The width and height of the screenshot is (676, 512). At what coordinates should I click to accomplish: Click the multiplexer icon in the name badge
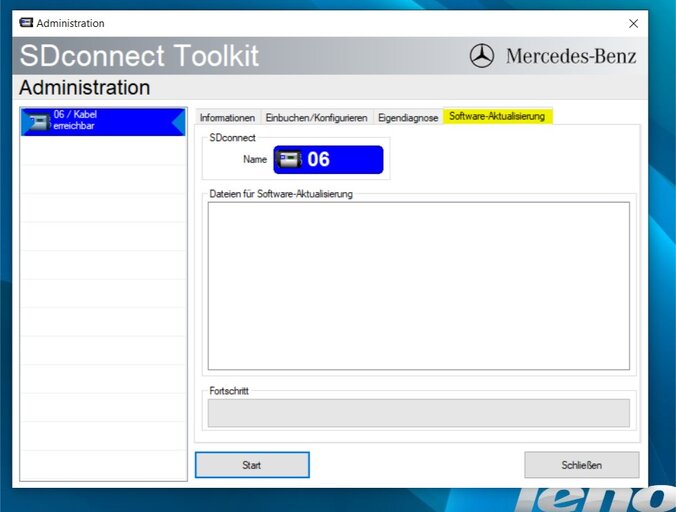289,159
